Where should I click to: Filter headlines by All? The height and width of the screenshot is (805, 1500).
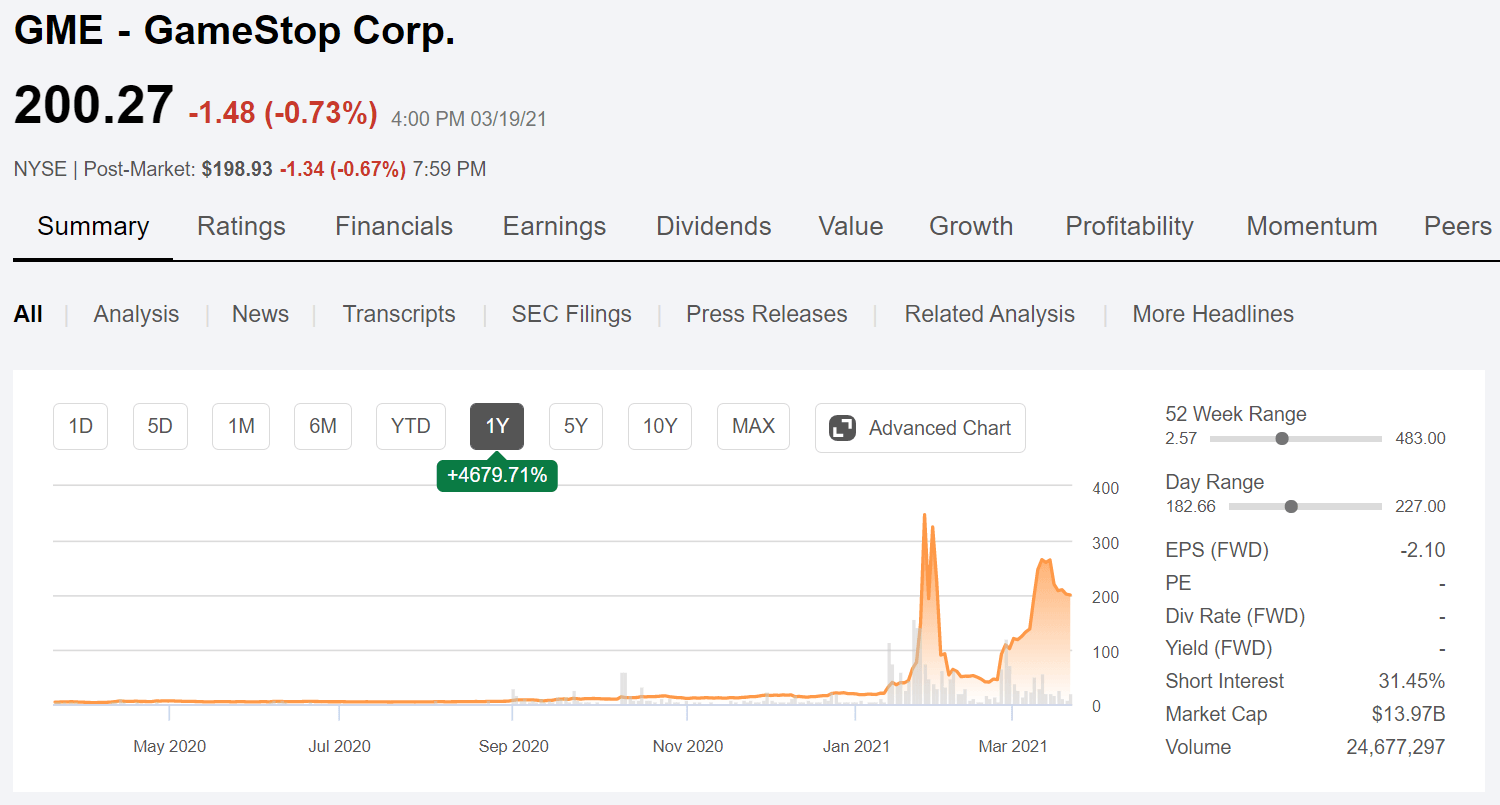[x=28, y=314]
